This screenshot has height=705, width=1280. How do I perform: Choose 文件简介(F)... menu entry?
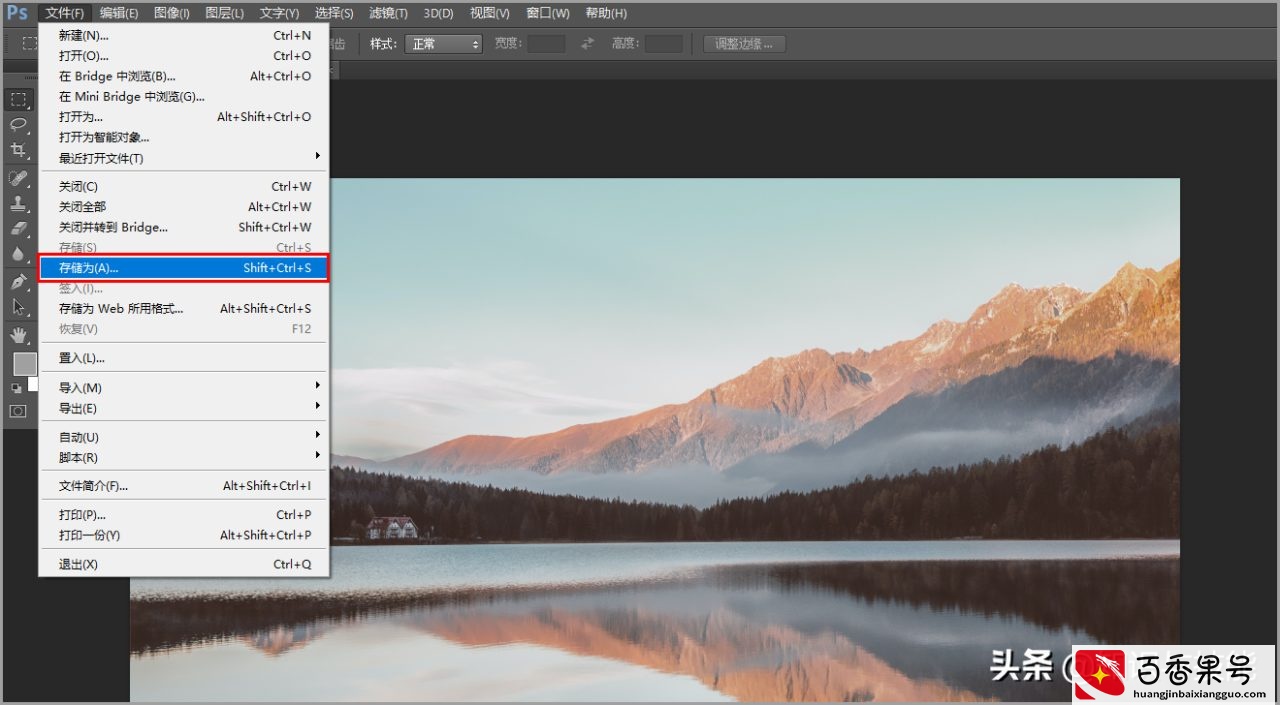click(x=183, y=486)
